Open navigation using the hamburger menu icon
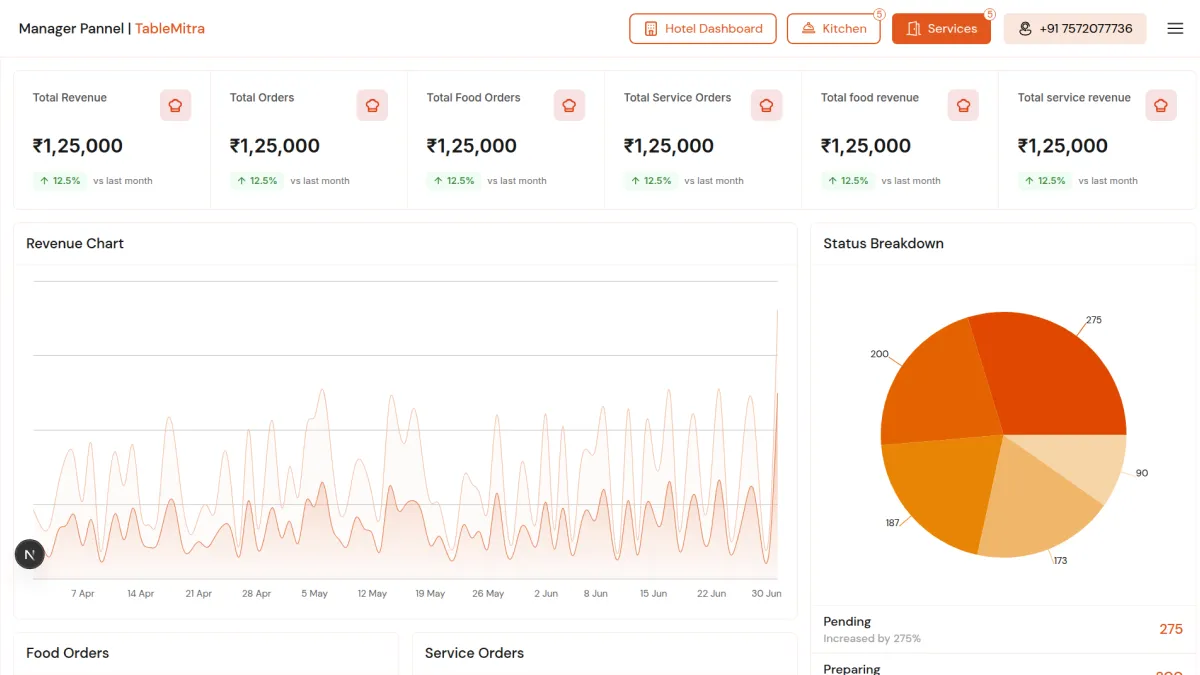Image resolution: width=1200 pixels, height=675 pixels. [1175, 28]
